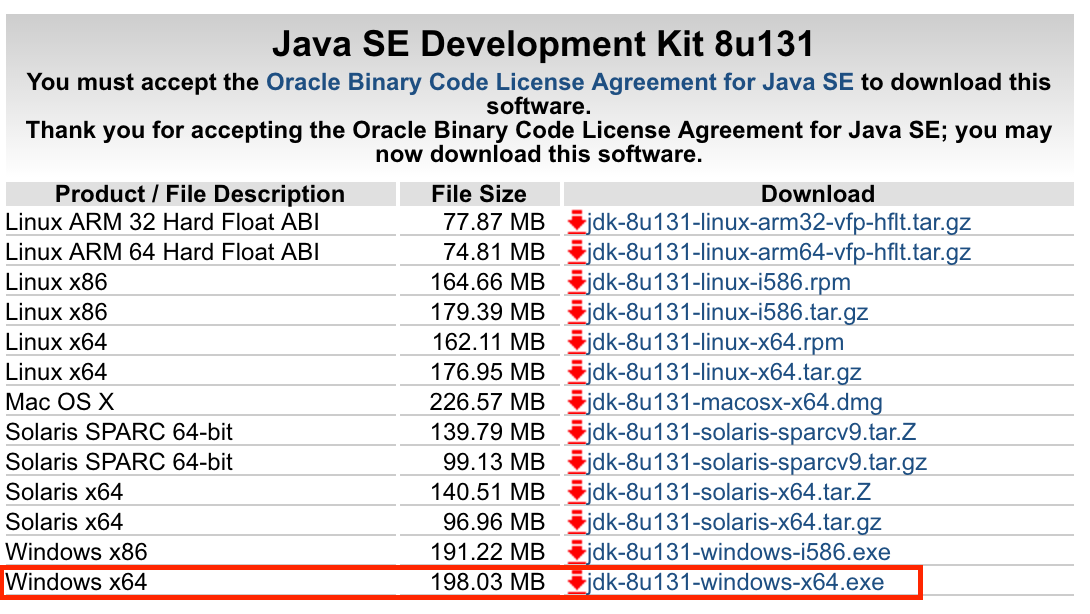Click the Download column header
The width and height of the screenshot is (1090, 614).
coord(817,193)
